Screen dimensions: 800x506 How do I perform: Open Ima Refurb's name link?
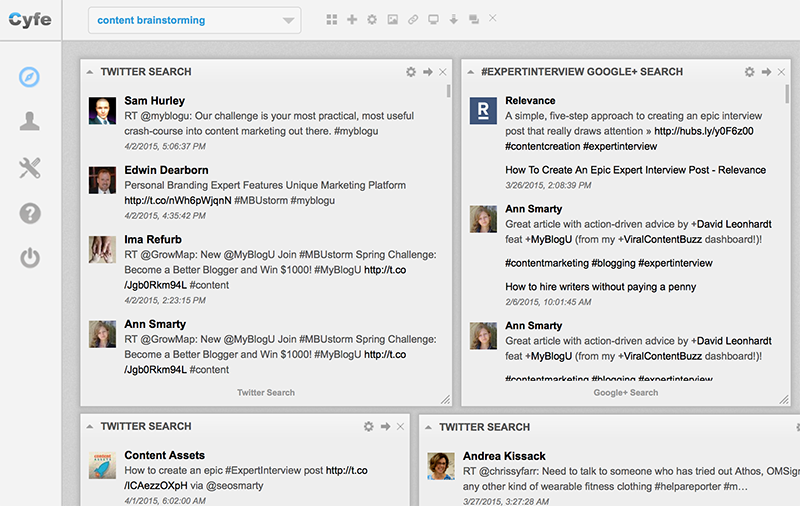click(x=153, y=239)
